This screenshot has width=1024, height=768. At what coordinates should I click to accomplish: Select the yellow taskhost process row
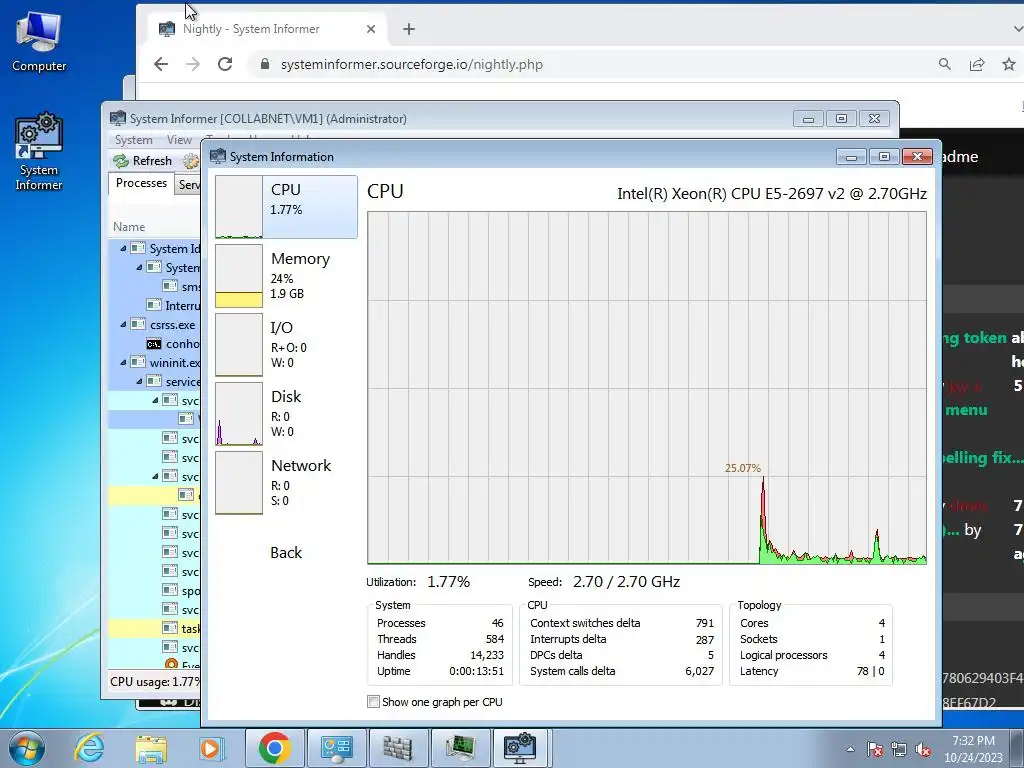tap(154, 628)
